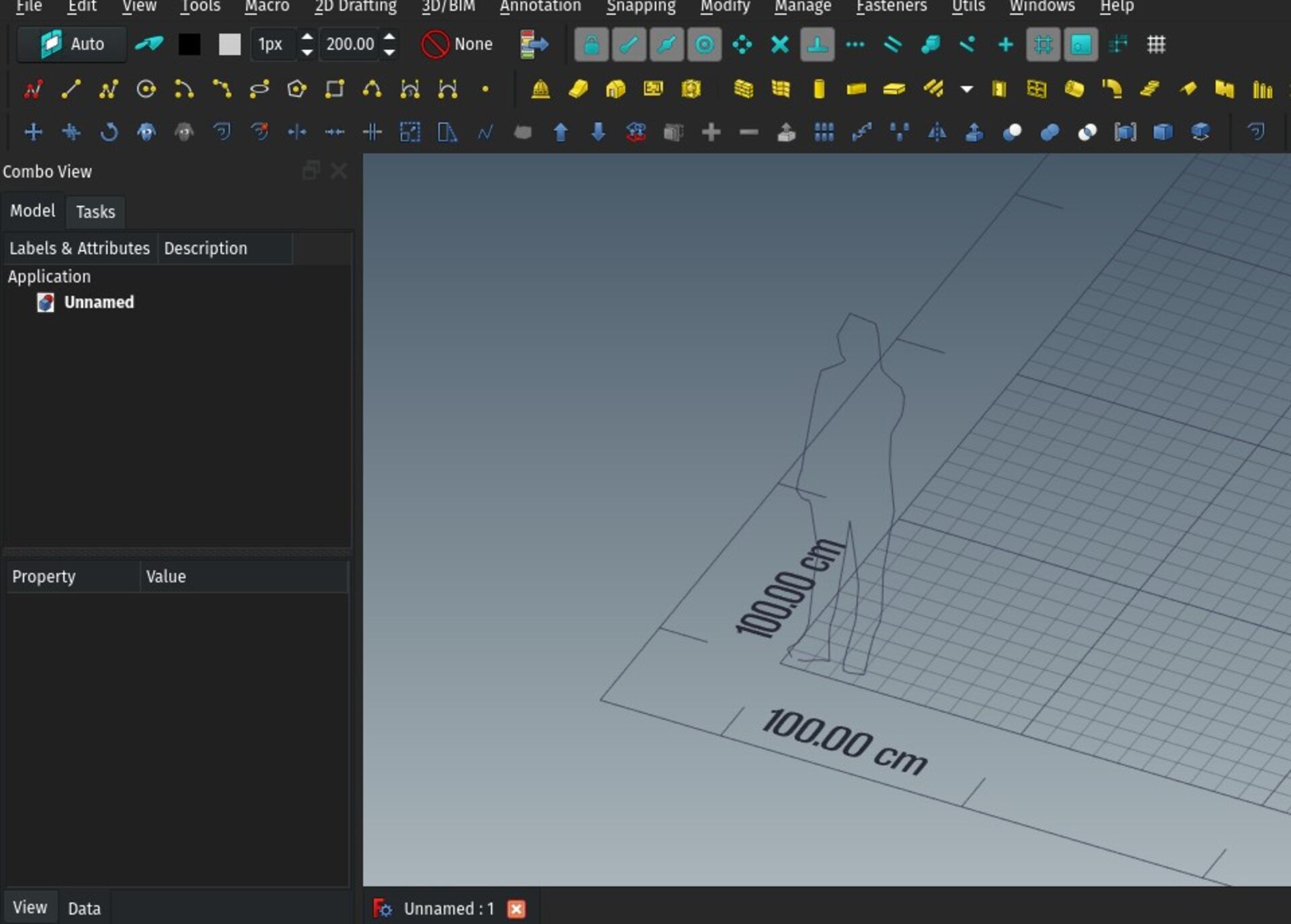Activate the Rotate tool
This screenshot has height=924, width=1291.
click(108, 132)
